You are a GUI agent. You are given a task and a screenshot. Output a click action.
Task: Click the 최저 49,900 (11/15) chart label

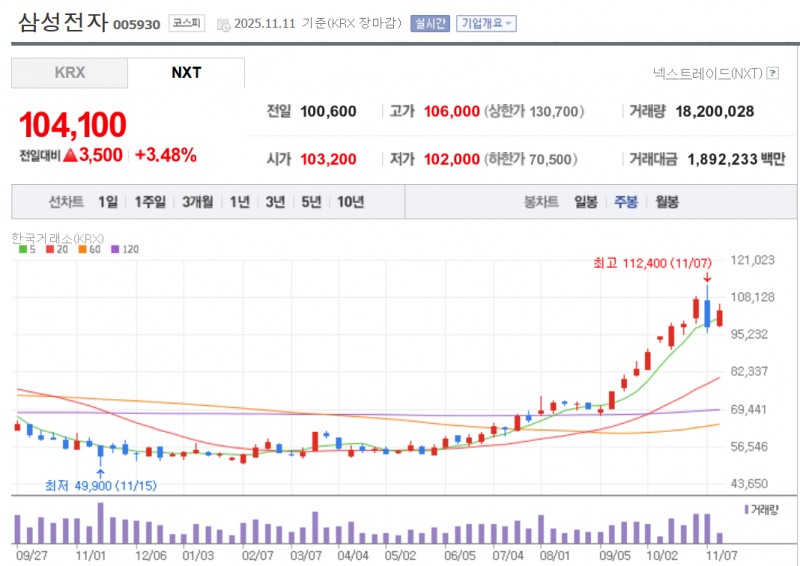pos(101,485)
